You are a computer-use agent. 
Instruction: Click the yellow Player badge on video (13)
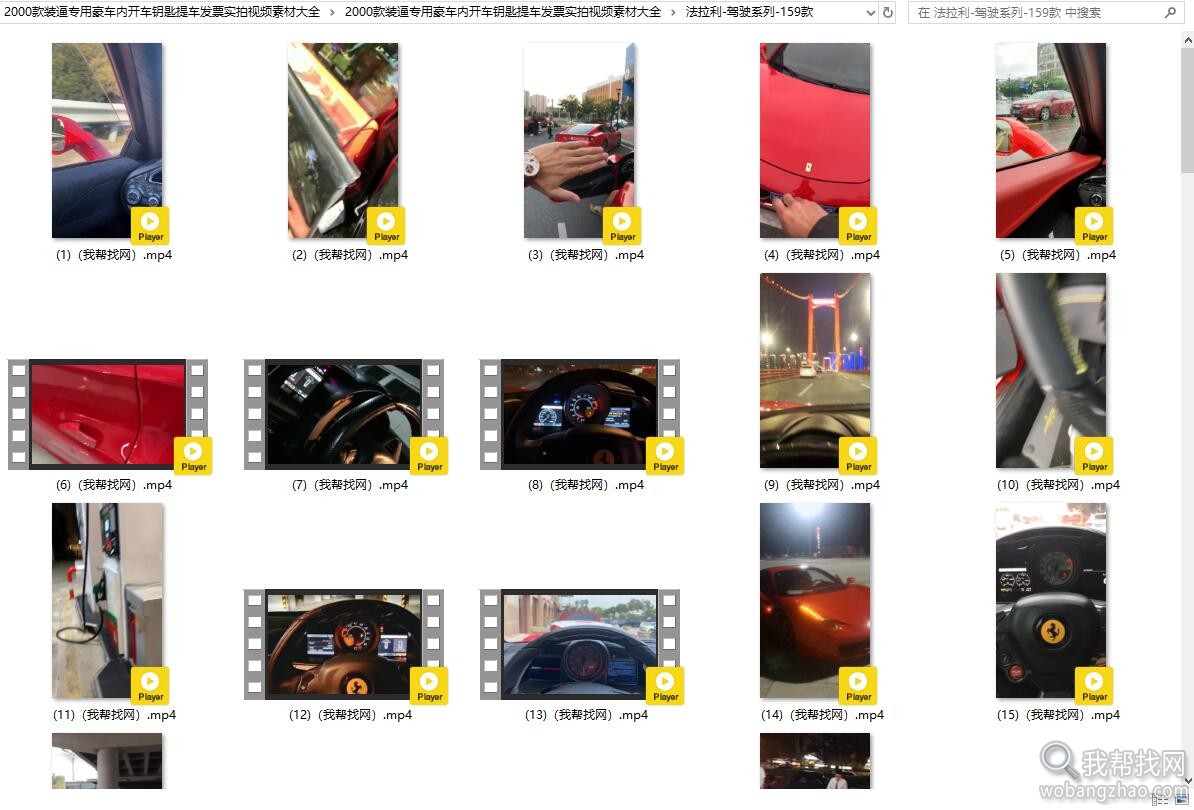666,685
